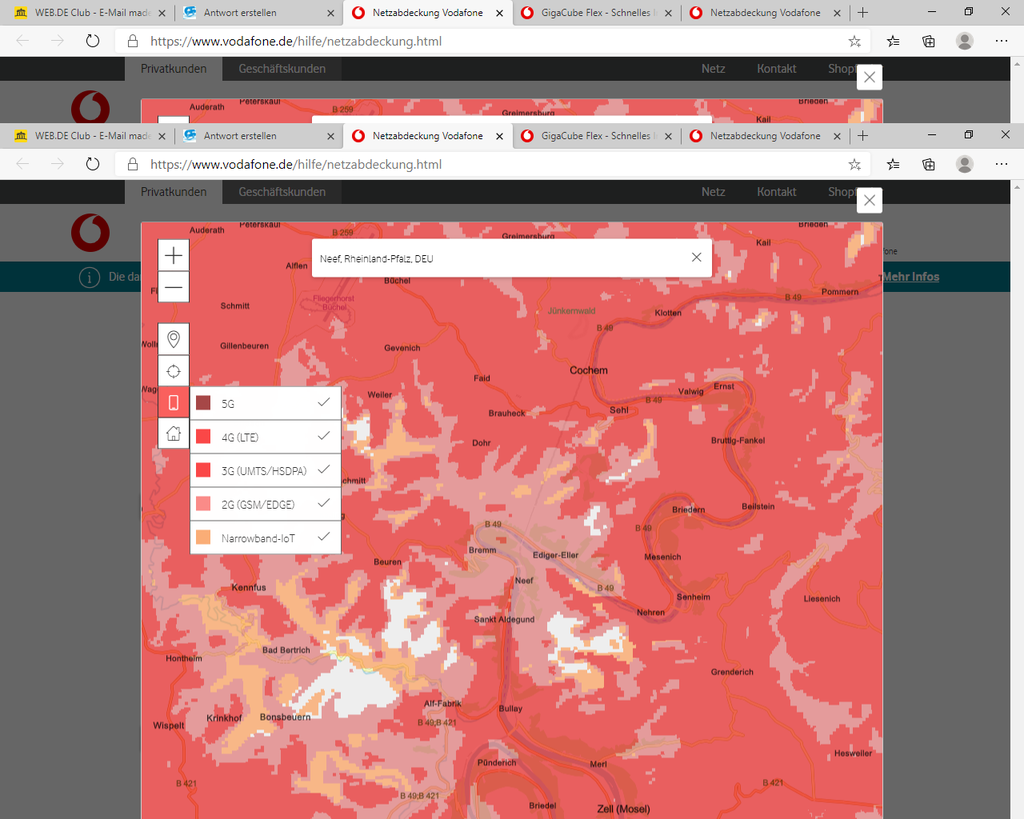Viewport: 1024px width, 819px height.
Task: Click the Vodafone logo in upper window
Action: point(90,107)
